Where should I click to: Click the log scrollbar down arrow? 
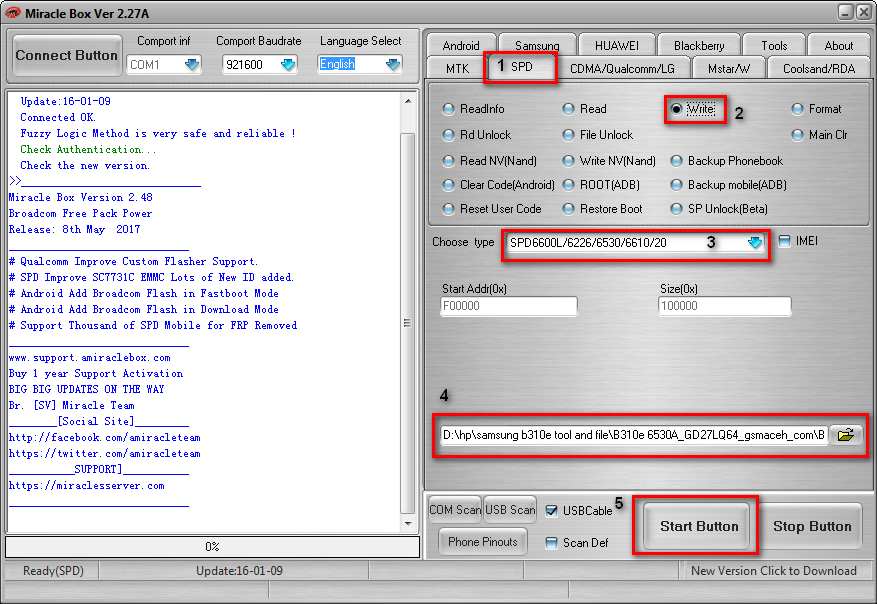point(408,523)
